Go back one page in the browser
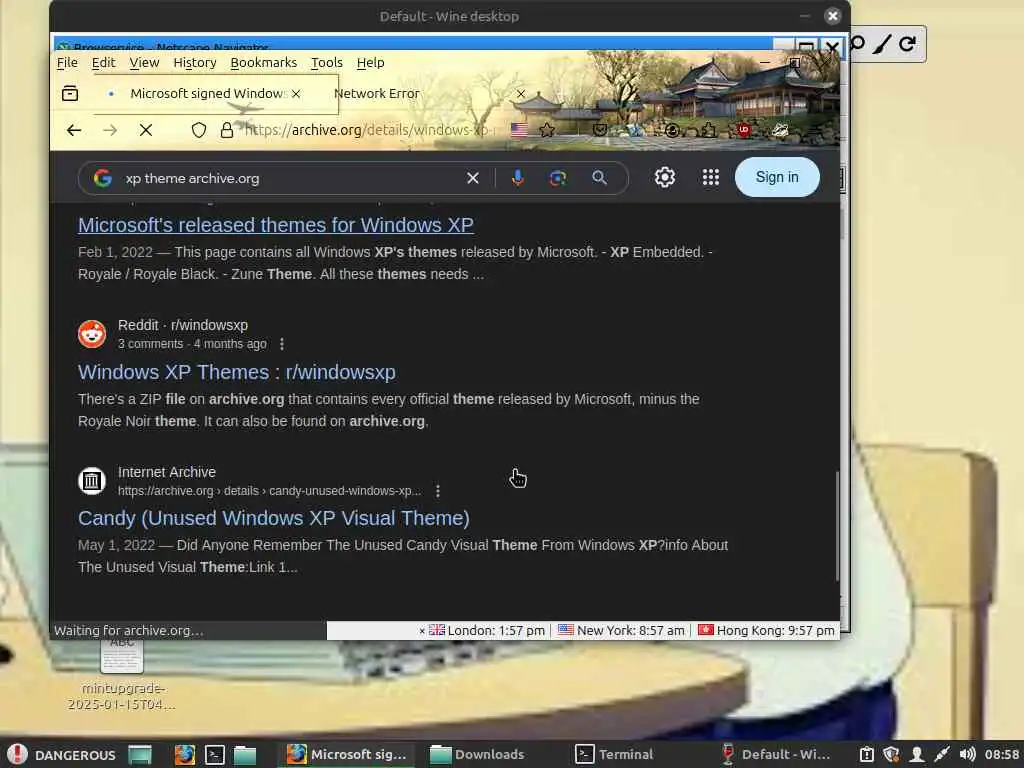This screenshot has height=768, width=1024. click(x=74, y=130)
